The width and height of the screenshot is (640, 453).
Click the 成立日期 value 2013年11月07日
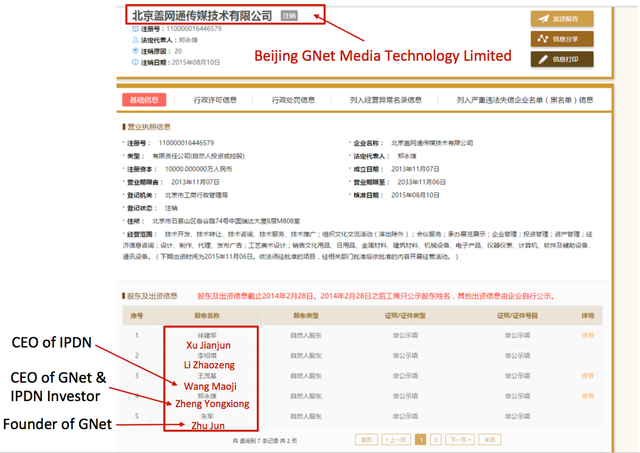415,169
